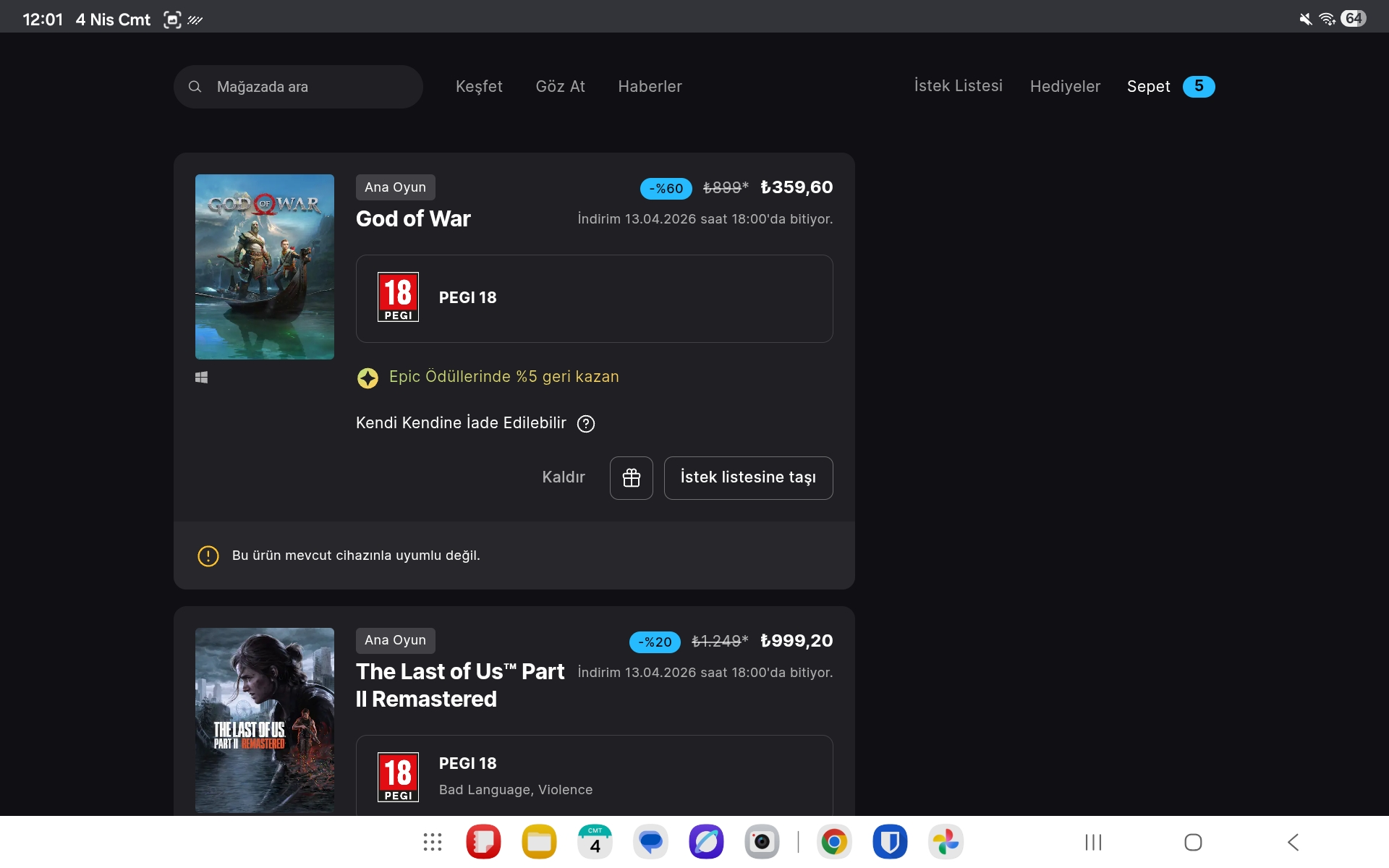Open the God of War title link
Viewport: 1389px width, 868px height.
coord(413,218)
